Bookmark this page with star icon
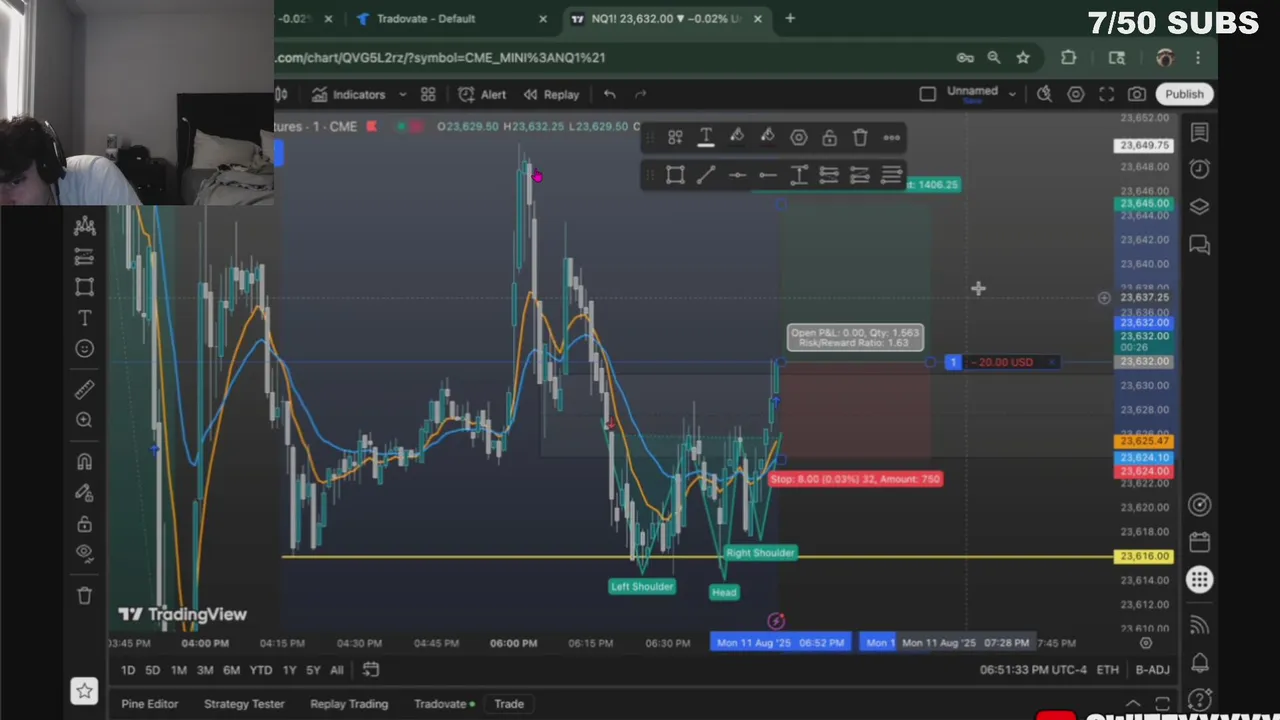The image size is (1280, 720). tap(1023, 58)
